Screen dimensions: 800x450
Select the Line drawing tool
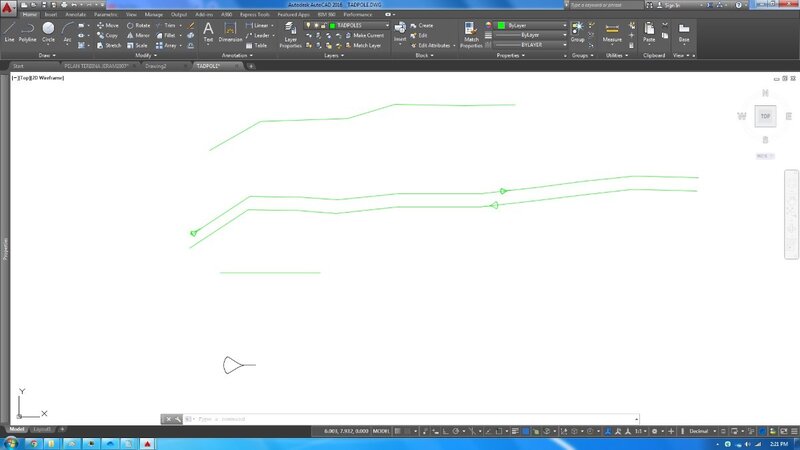[9, 32]
